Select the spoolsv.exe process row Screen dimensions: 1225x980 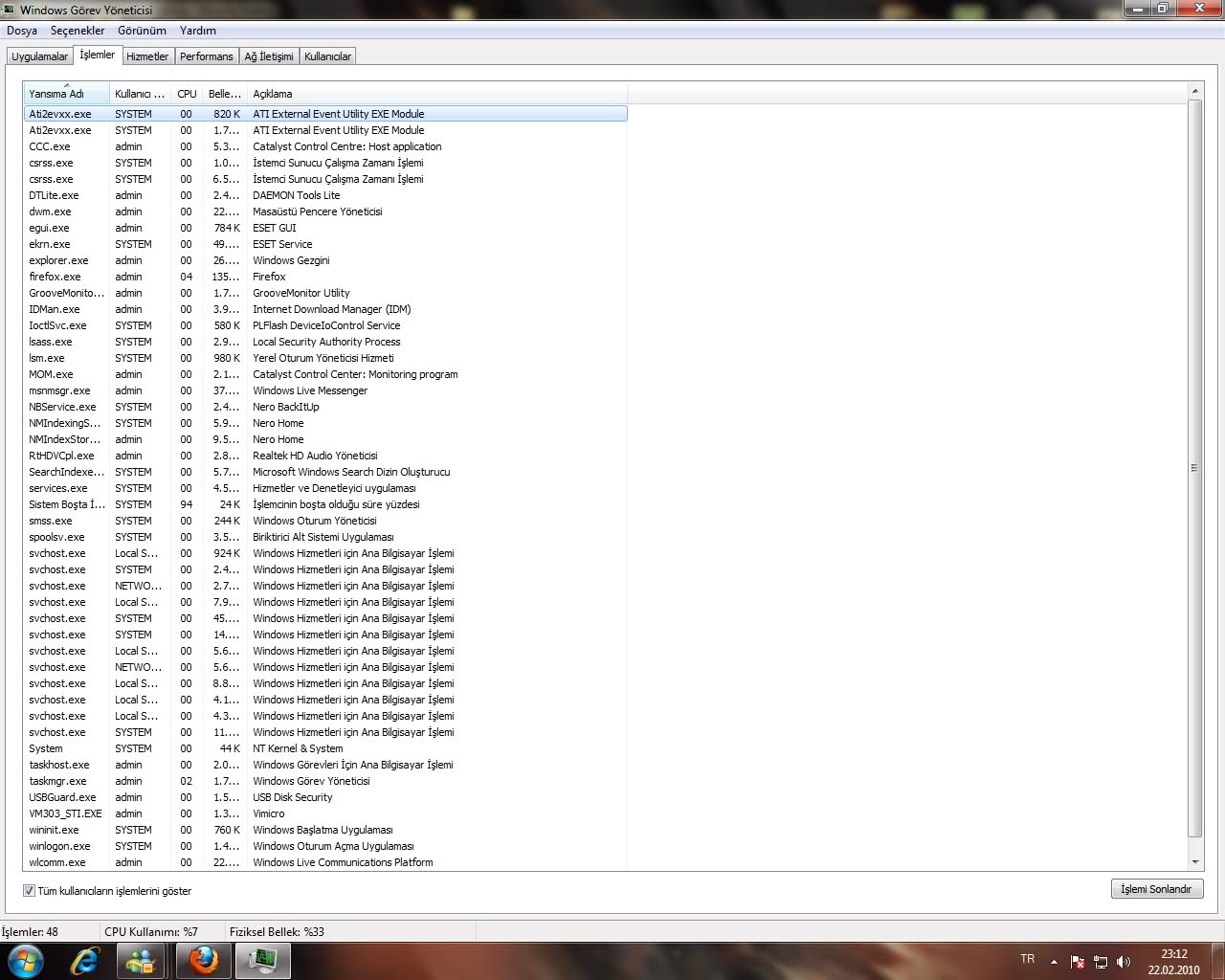click(325, 537)
